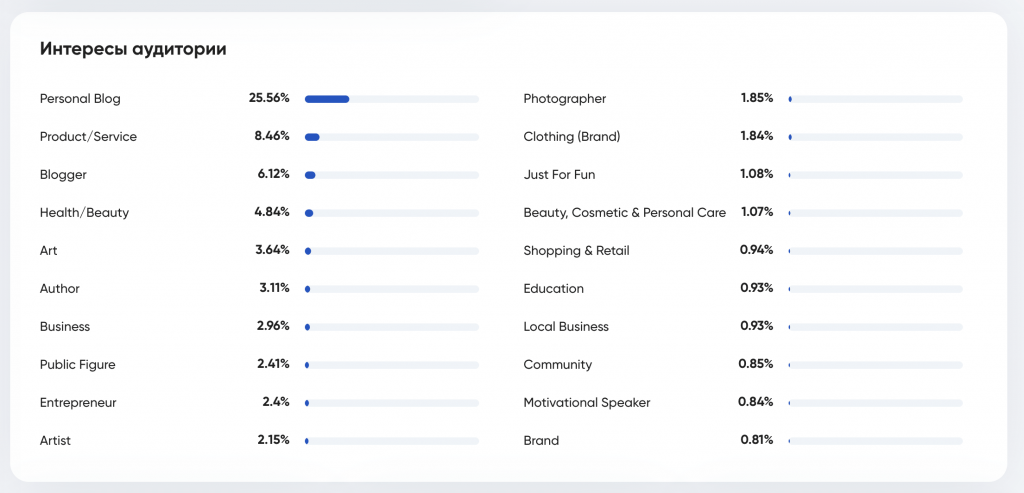Click the 8.46% percentage value
Screen dimensions: 1024x493
[x=272, y=136]
